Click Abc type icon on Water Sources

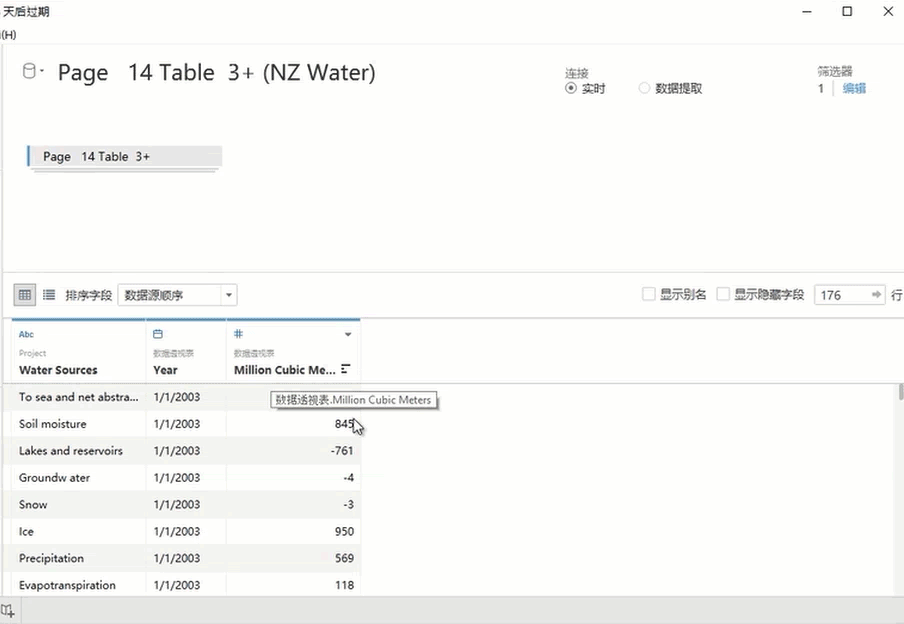coord(26,335)
